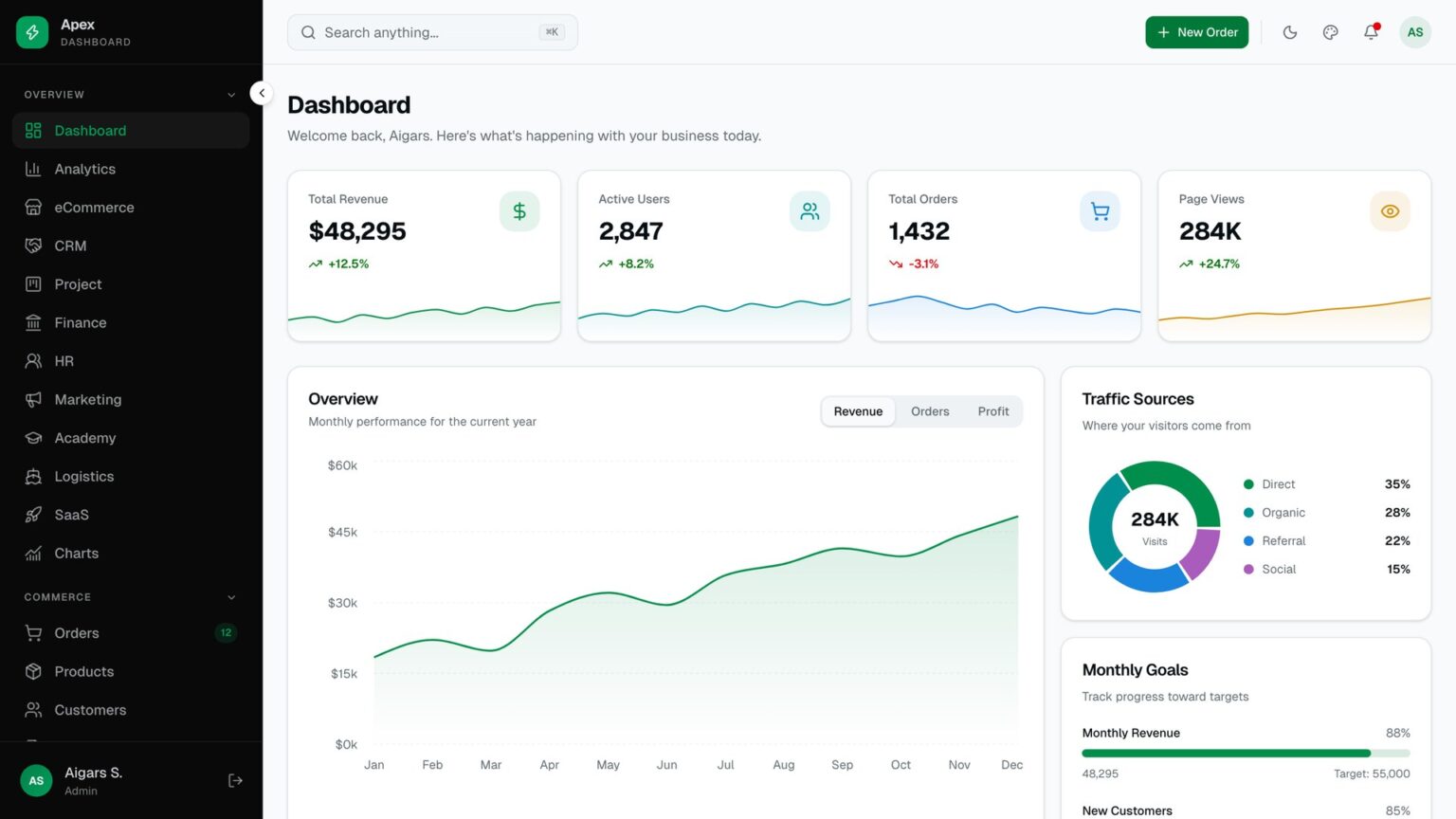The image size is (1456, 819).
Task: Click the purple Social legend dot
Action: click(1248, 570)
